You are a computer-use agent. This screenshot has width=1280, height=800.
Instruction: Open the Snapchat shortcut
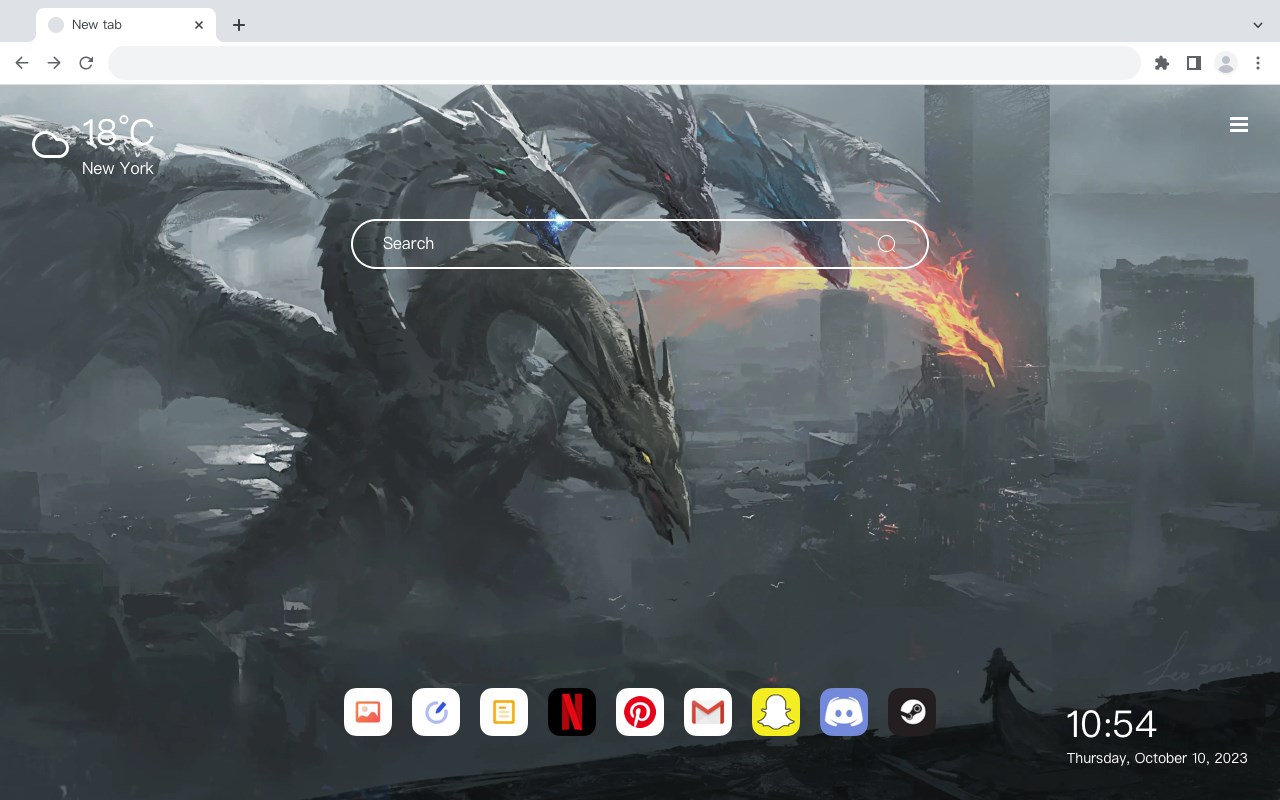[x=776, y=712]
